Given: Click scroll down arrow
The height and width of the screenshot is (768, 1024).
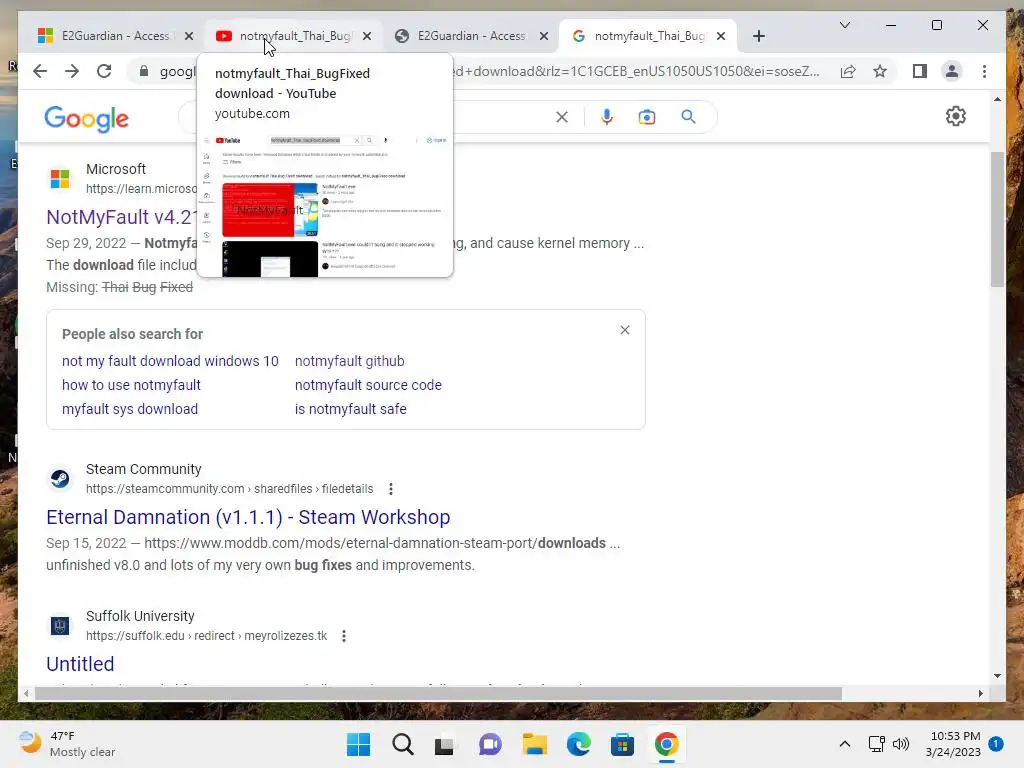Looking at the screenshot, I should [x=997, y=676].
